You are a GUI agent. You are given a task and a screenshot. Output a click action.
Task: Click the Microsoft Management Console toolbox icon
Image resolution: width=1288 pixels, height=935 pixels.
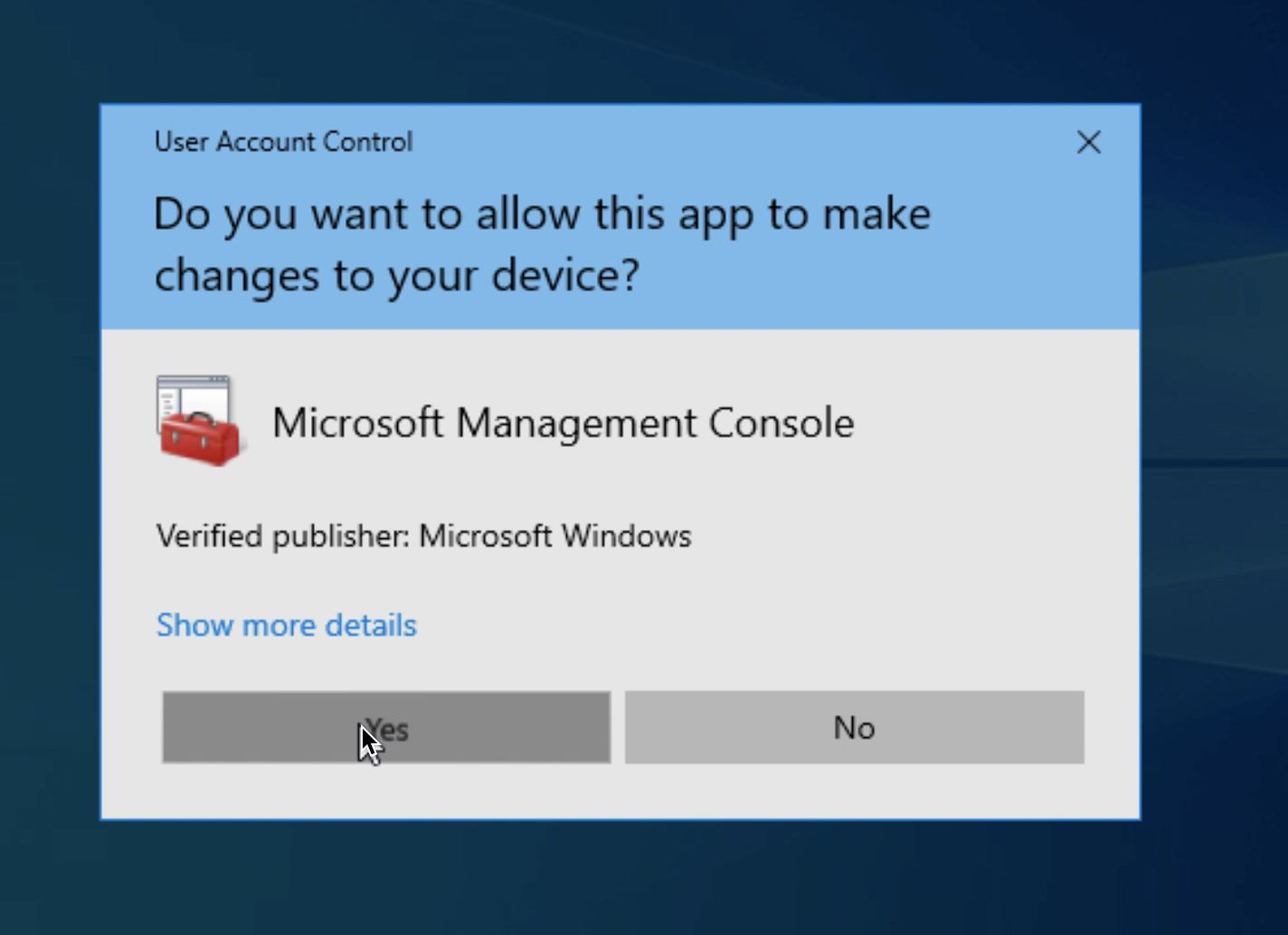[x=198, y=421]
